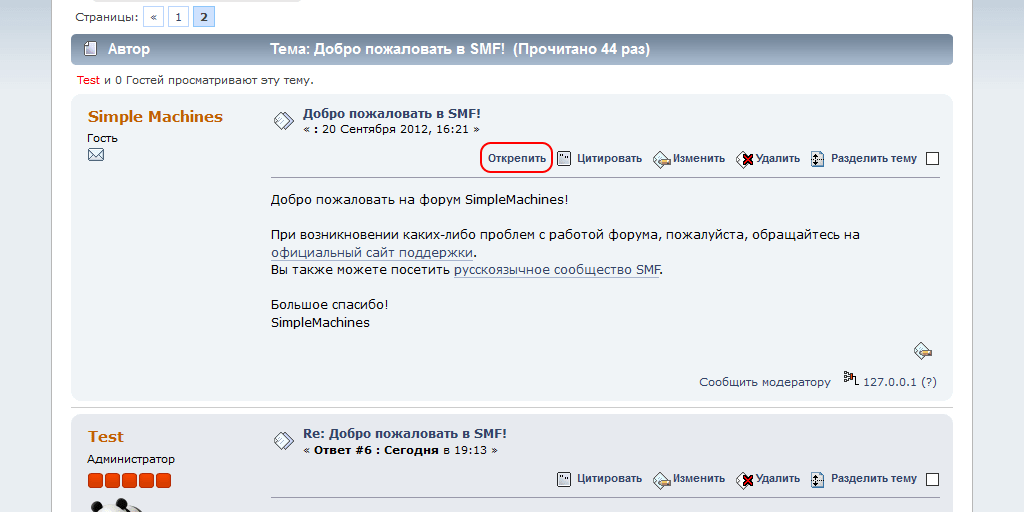
Task: Click the Quote icon in the first post
Action: coord(564,159)
